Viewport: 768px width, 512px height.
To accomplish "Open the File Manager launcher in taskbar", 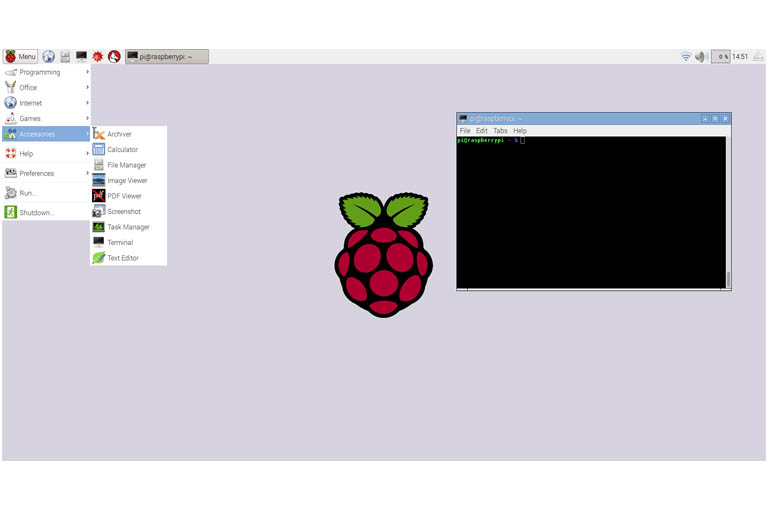I will [65, 57].
